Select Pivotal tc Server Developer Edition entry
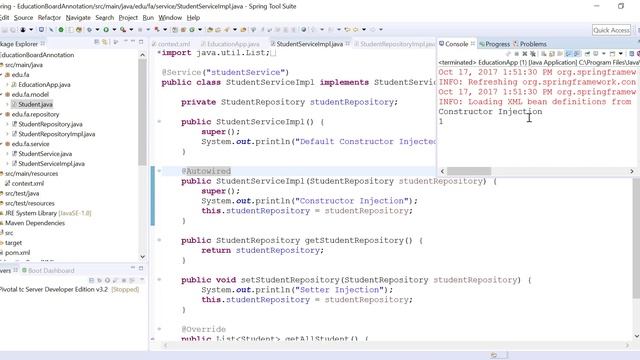Screen dimensions: 640x360 point(69,289)
